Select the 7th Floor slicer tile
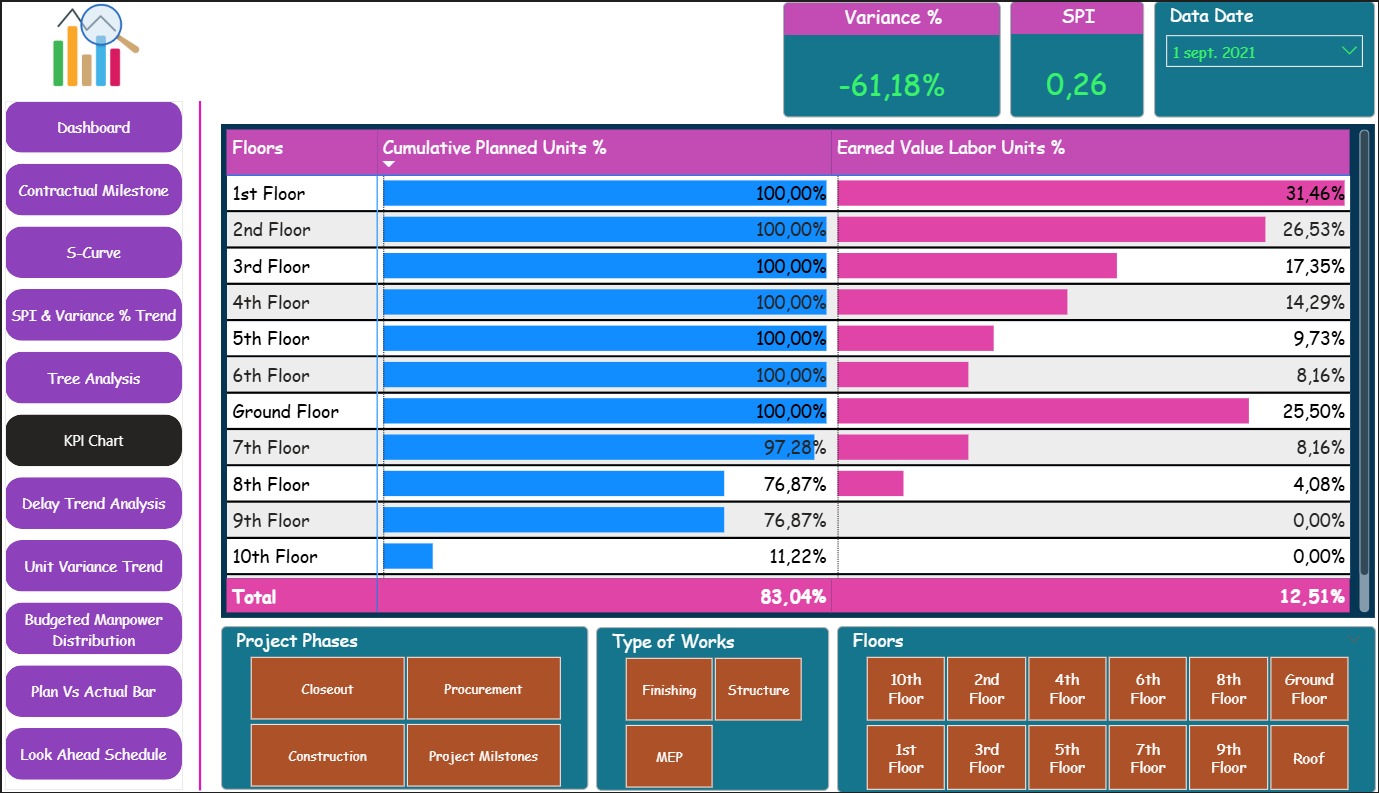The height and width of the screenshot is (793, 1379). [1148, 758]
